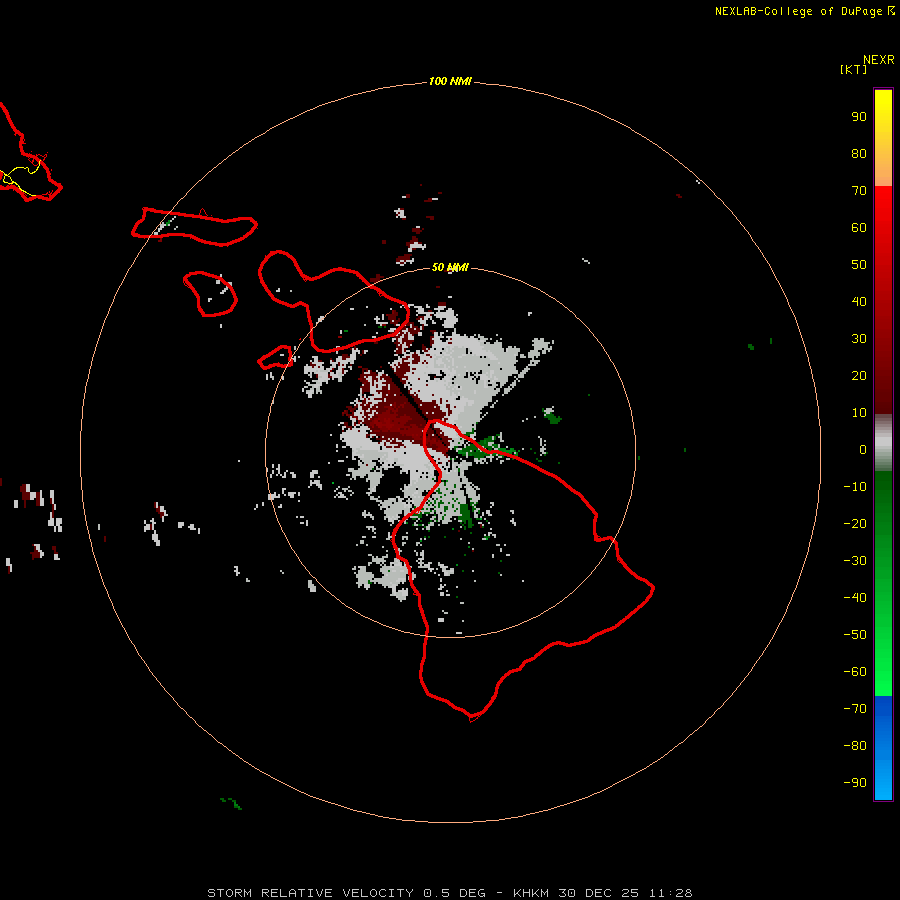Click the blue bottom segment of color bar
The image size is (900, 900).
tap(883, 748)
